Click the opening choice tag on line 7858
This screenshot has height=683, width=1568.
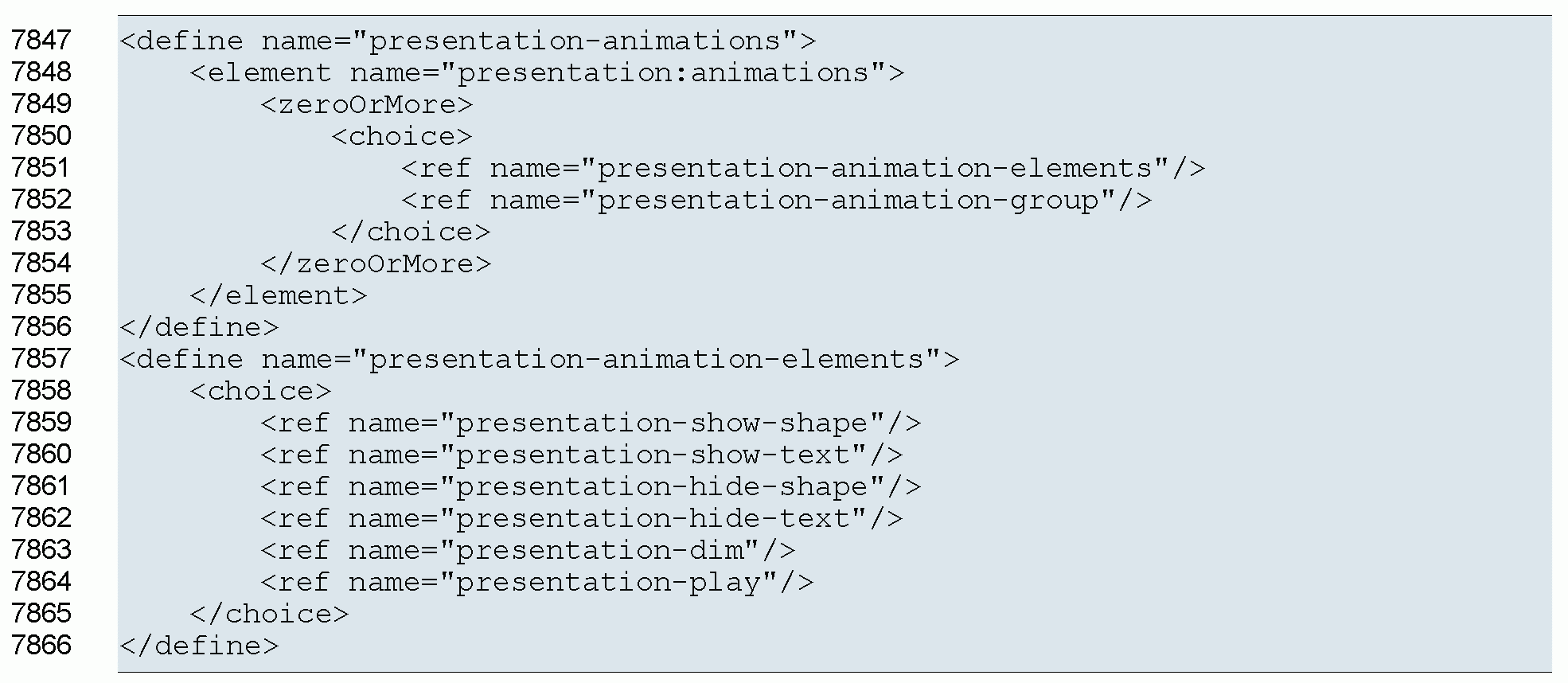point(260,391)
